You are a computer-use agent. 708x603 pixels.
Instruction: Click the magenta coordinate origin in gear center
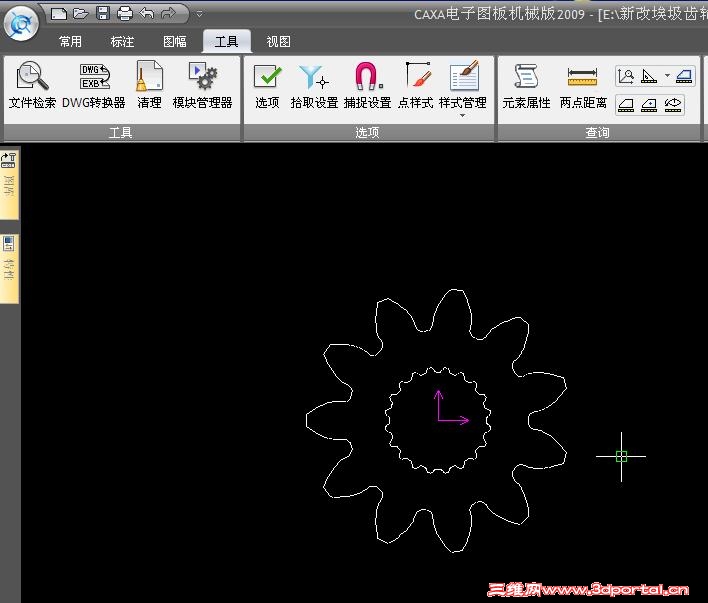click(438, 421)
